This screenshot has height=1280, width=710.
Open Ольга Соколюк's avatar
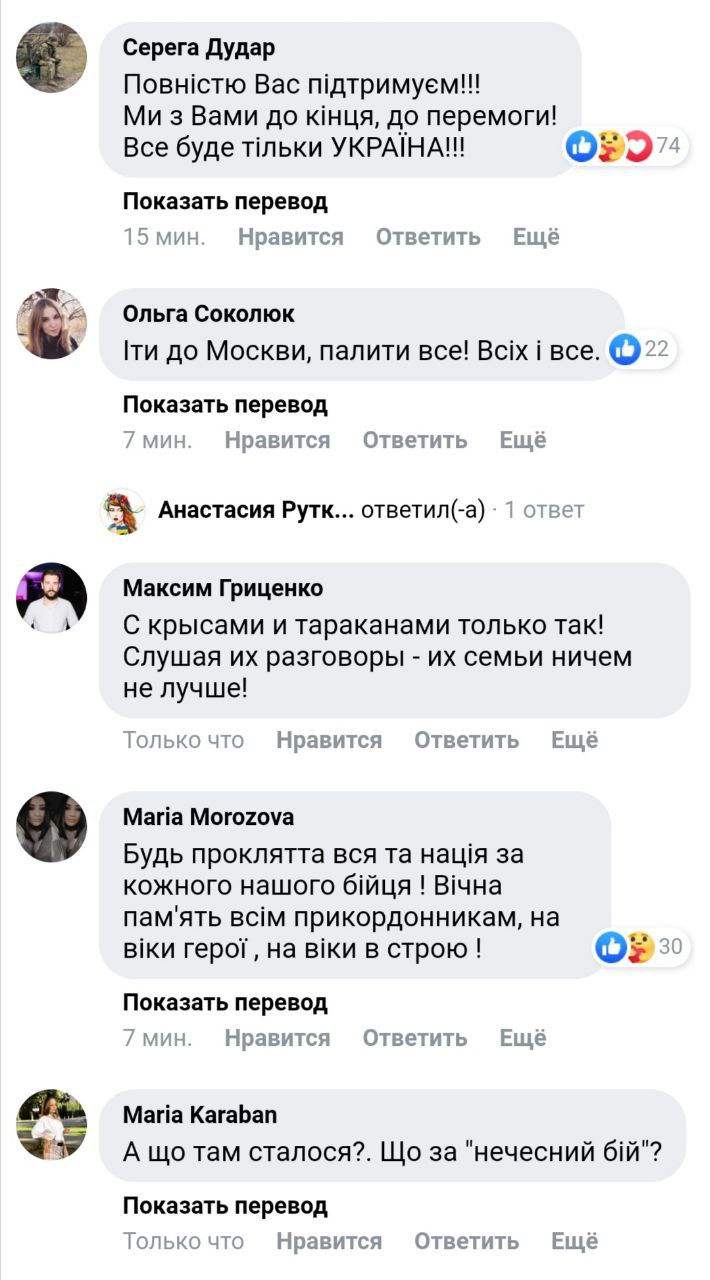(x=52, y=324)
